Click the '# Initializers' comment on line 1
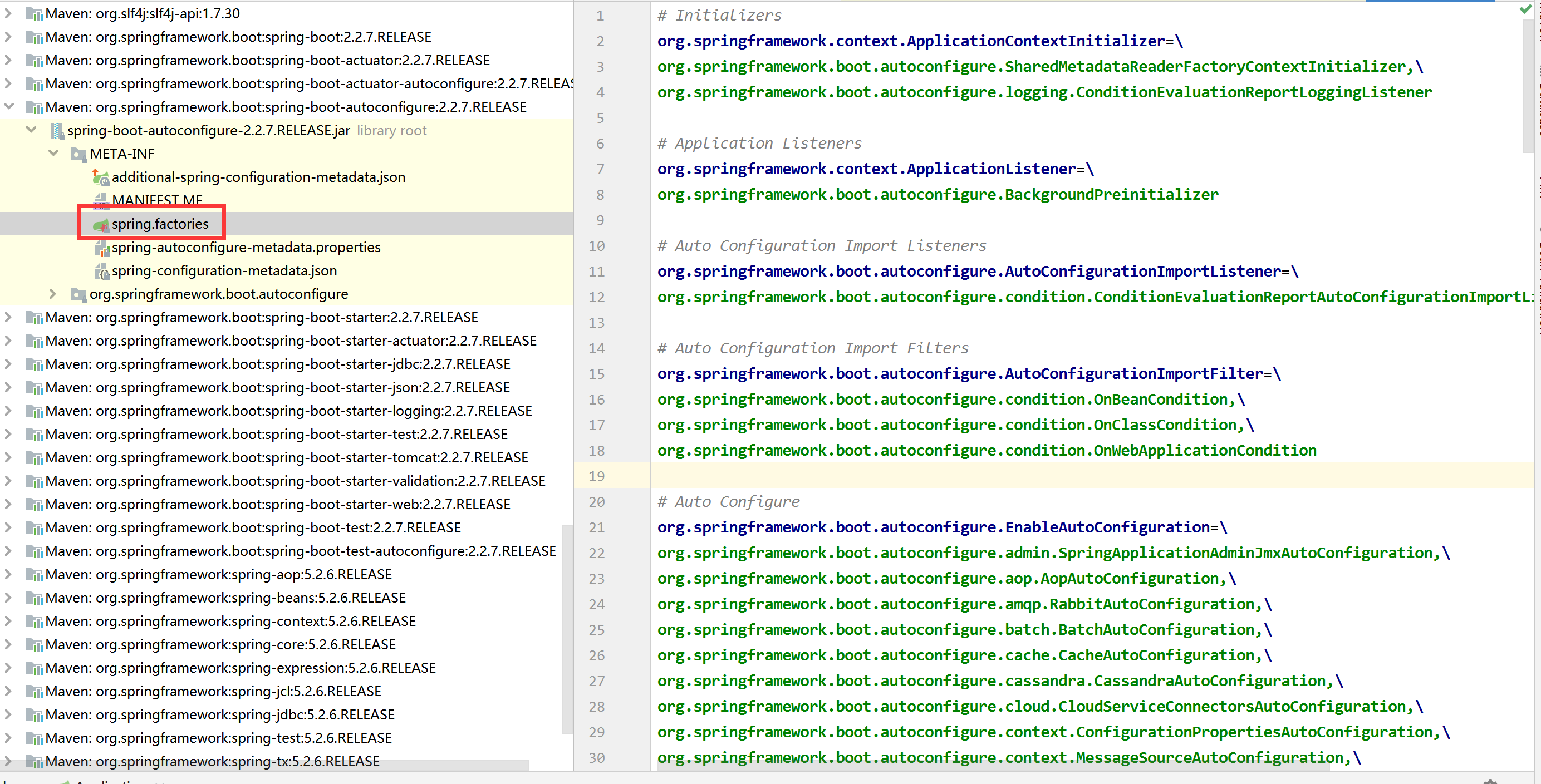The image size is (1541, 784). point(720,16)
